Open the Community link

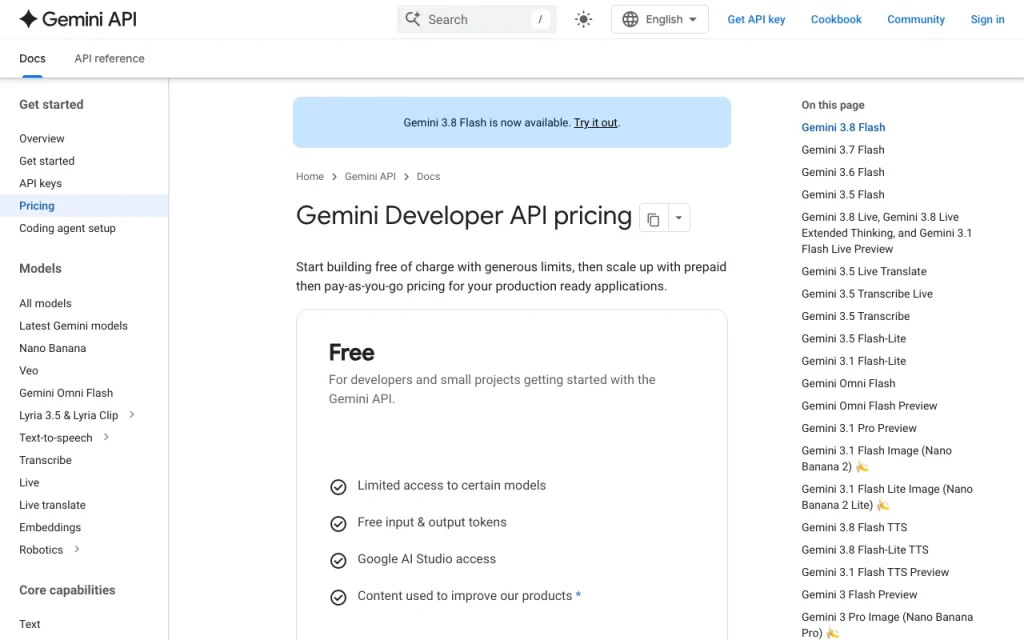[x=916, y=19]
